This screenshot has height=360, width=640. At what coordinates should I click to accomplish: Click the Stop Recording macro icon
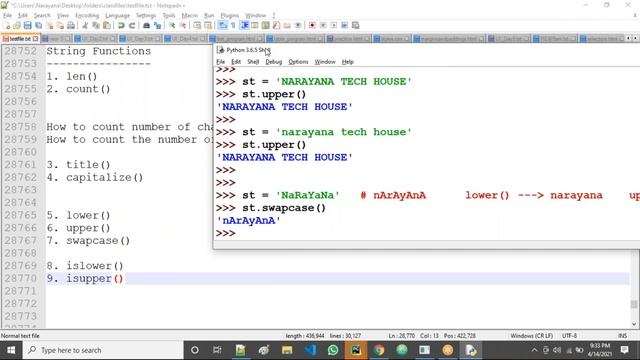(x=323, y=25)
